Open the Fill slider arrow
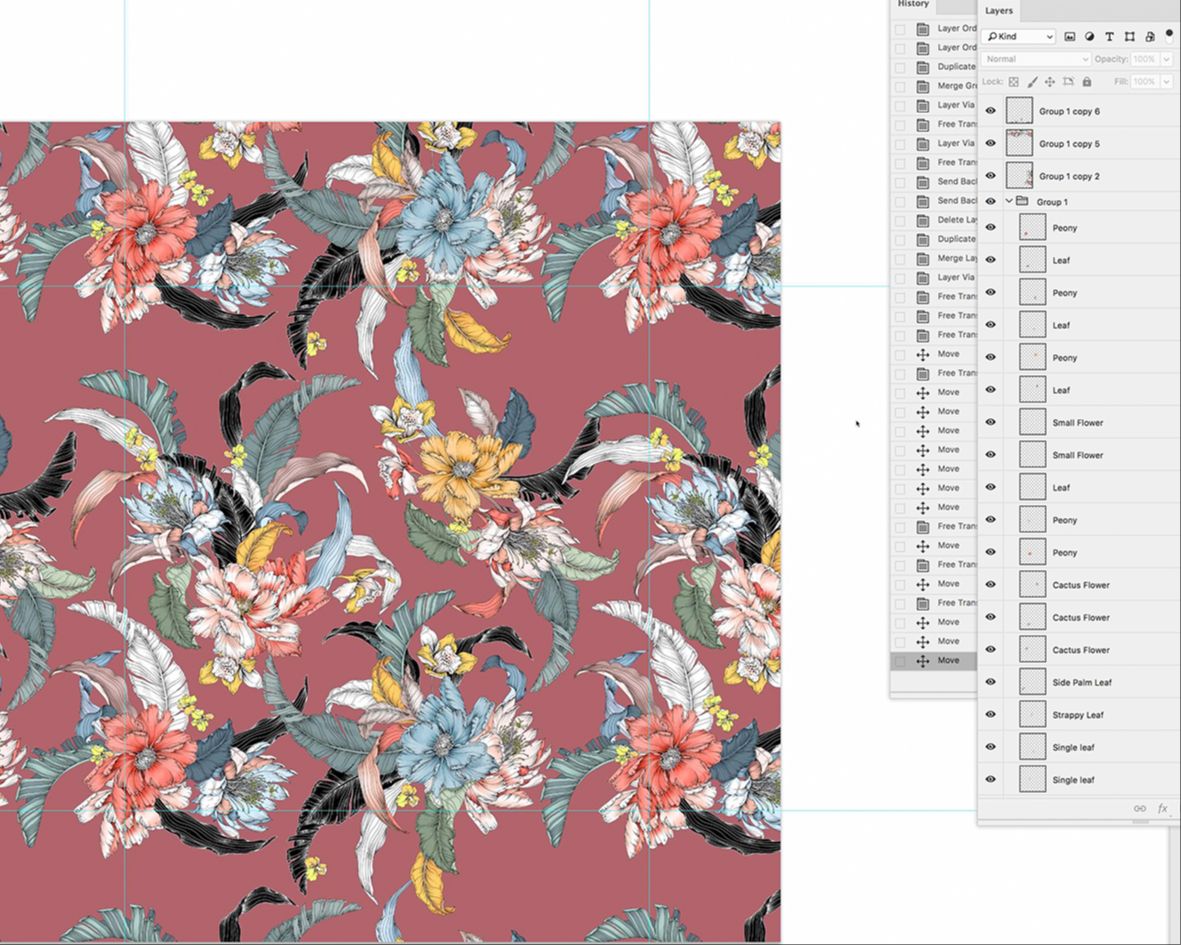 click(1167, 81)
